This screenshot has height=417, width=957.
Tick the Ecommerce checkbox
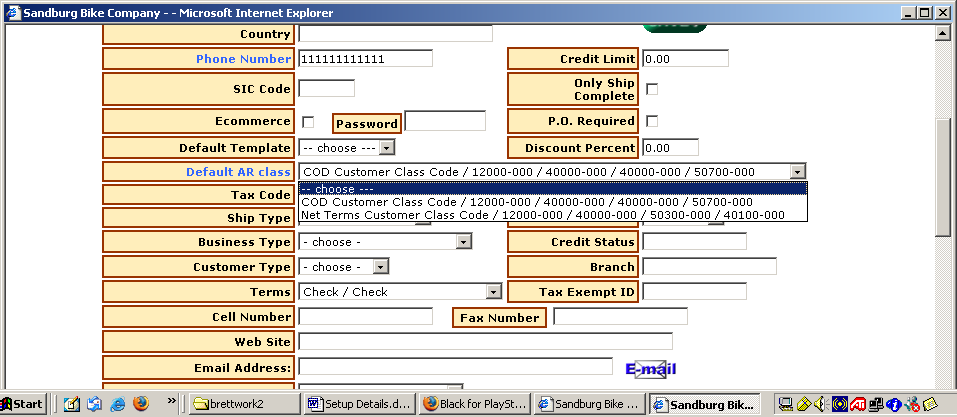click(x=308, y=122)
